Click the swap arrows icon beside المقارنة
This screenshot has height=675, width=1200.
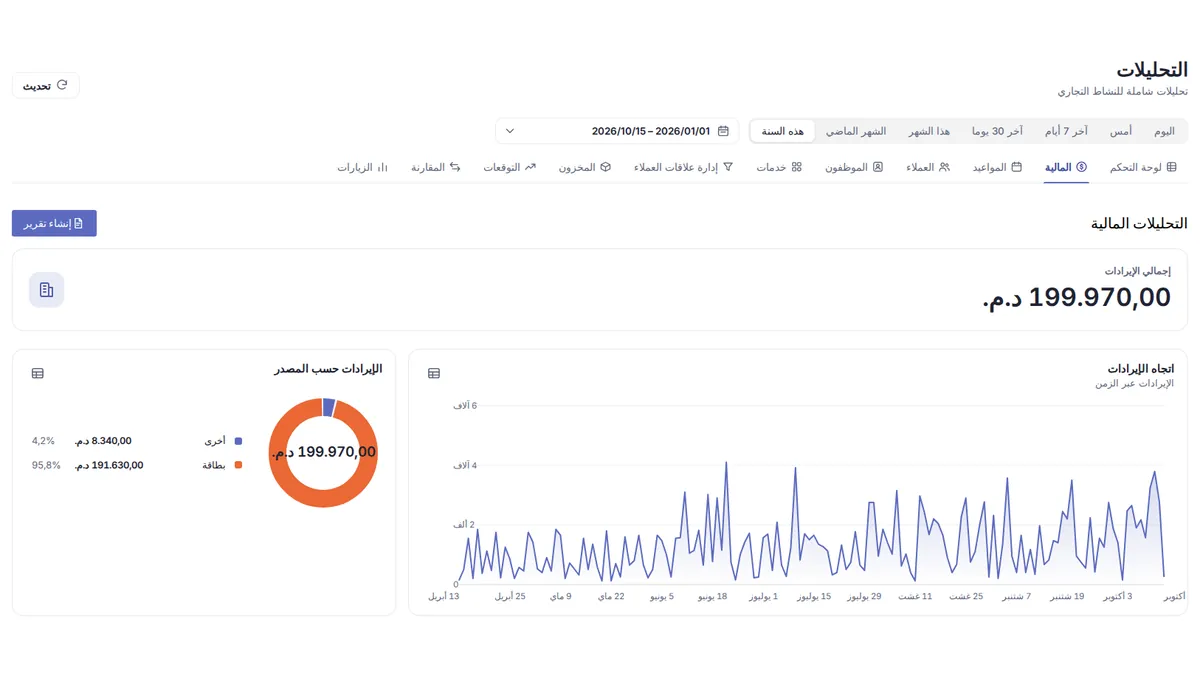click(x=455, y=167)
